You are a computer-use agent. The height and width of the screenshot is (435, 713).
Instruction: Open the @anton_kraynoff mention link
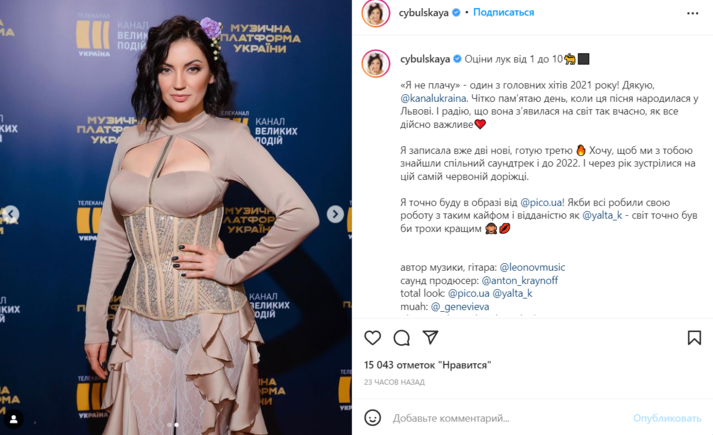[519, 280]
